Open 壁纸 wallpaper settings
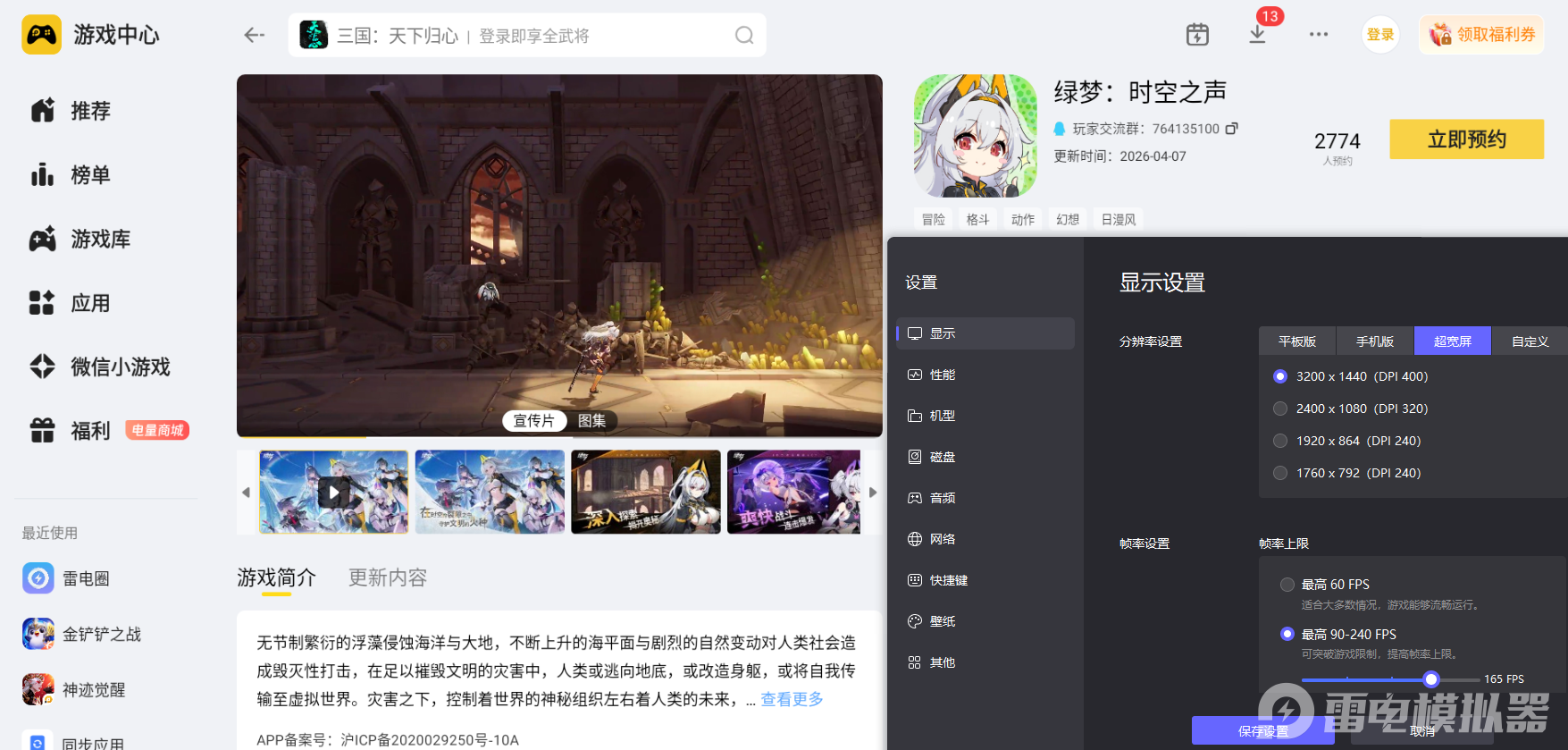The width and height of the screenshot is (1568, 750). point(985,621)
